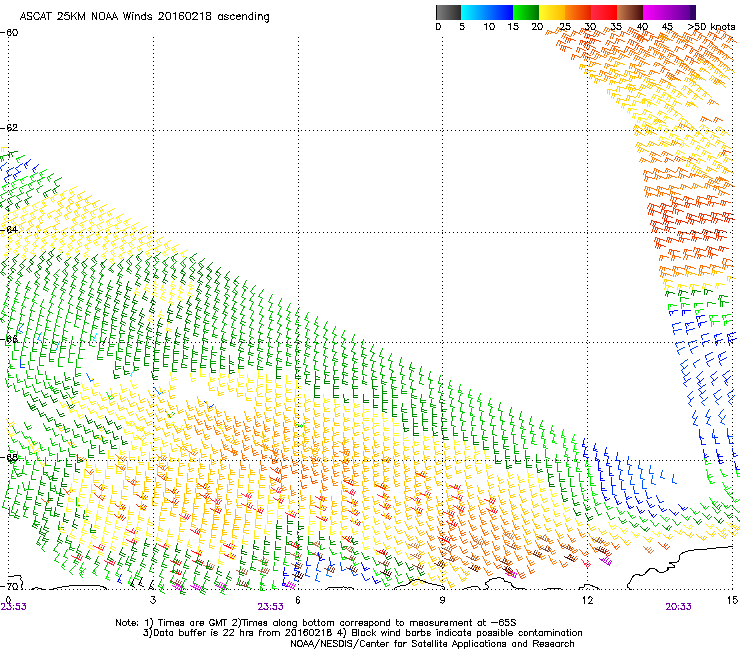Click the '23:53' time label beside longitude 6
Image resolution: width=740 pixels, height=650 pixels.
[x=270, y=607]
